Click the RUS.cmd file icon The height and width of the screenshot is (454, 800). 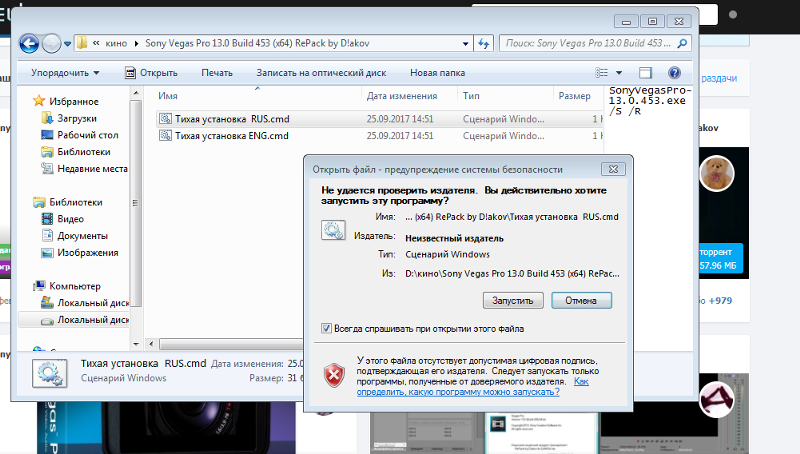click(x=165, y=119)
